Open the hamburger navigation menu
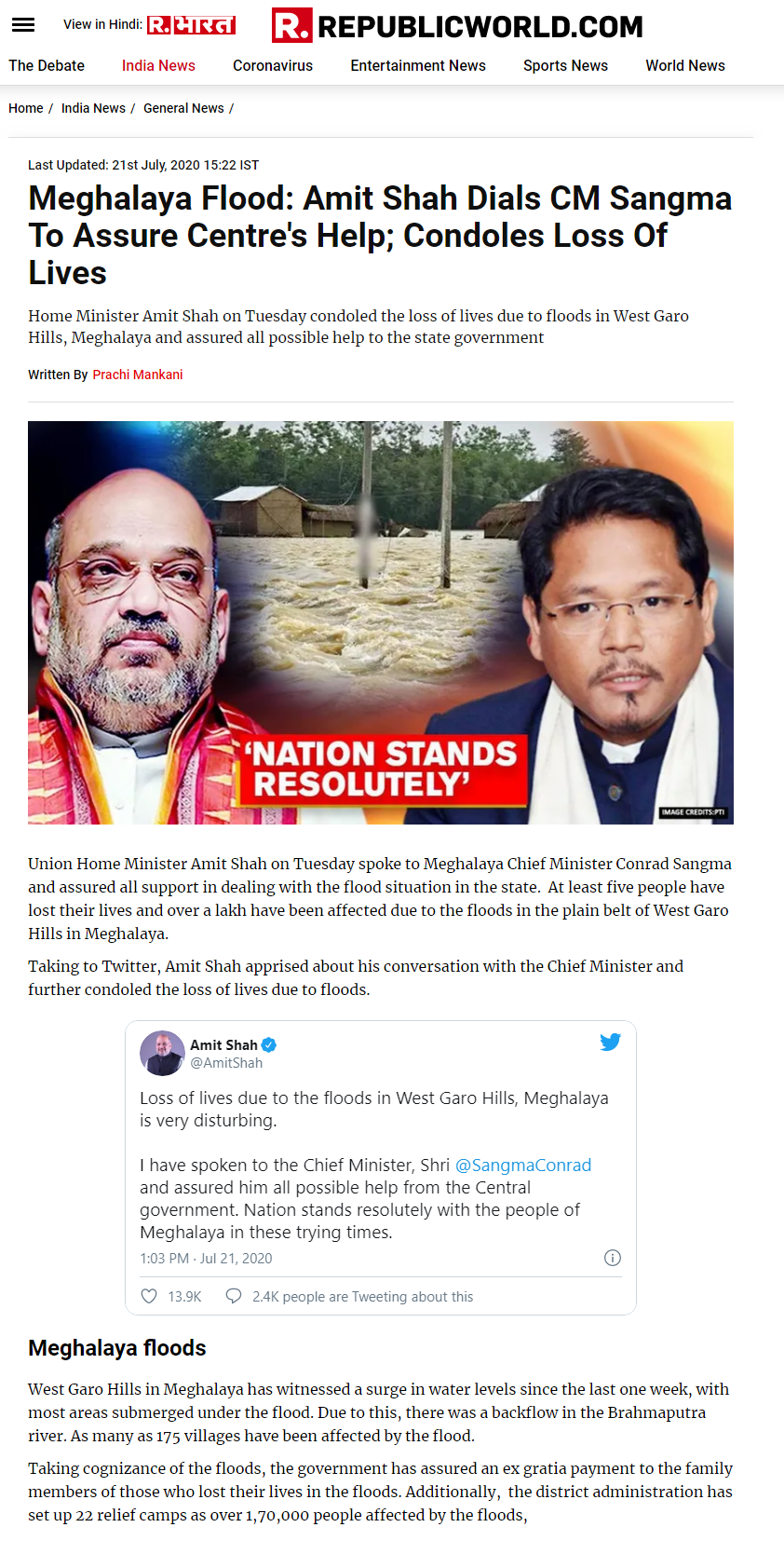784x1568 pixels. point(23,25)
